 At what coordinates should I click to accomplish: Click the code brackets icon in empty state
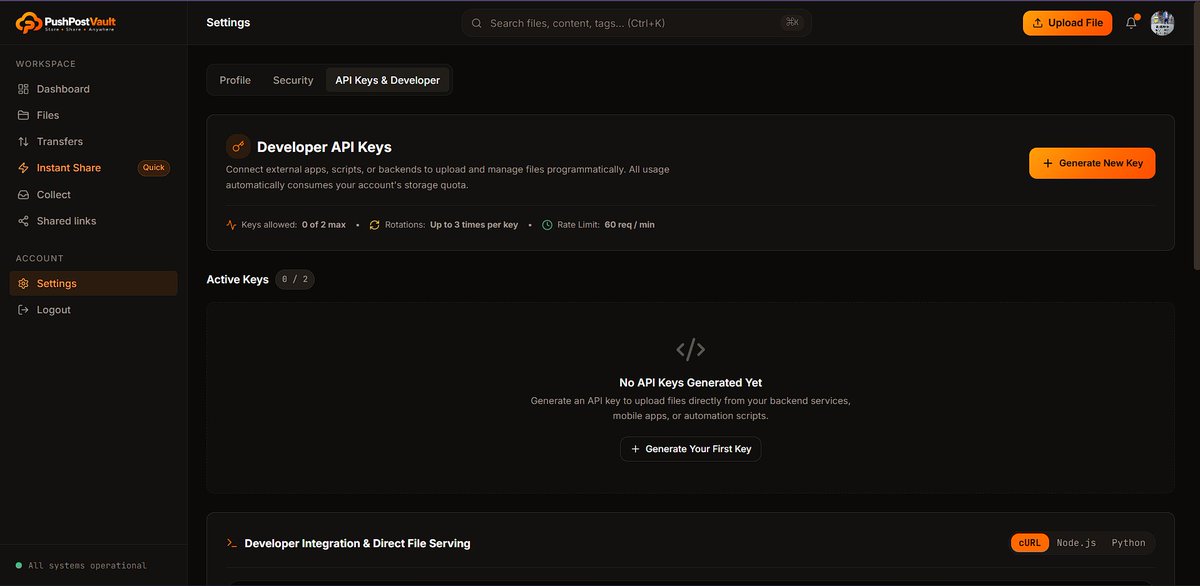pyautogui.click(x=691, y=349)
